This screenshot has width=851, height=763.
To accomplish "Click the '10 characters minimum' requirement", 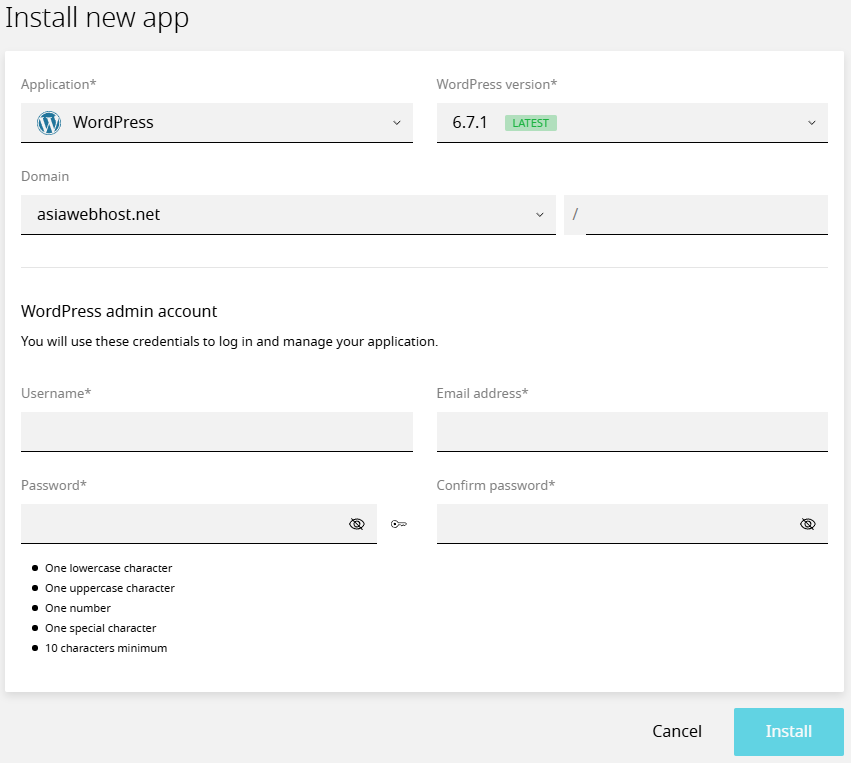I will pos(106,648).
